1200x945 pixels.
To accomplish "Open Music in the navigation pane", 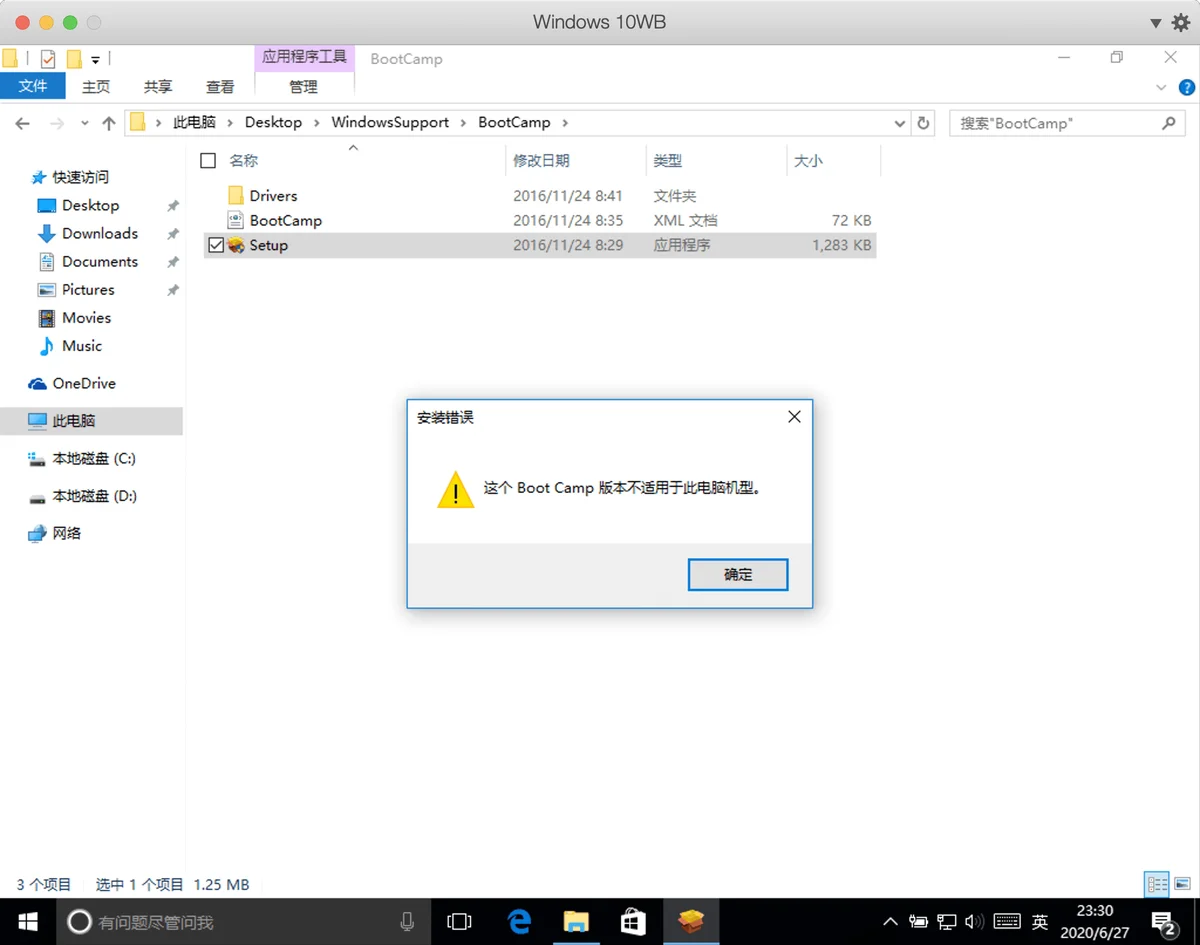I will [x=82, y=345].
